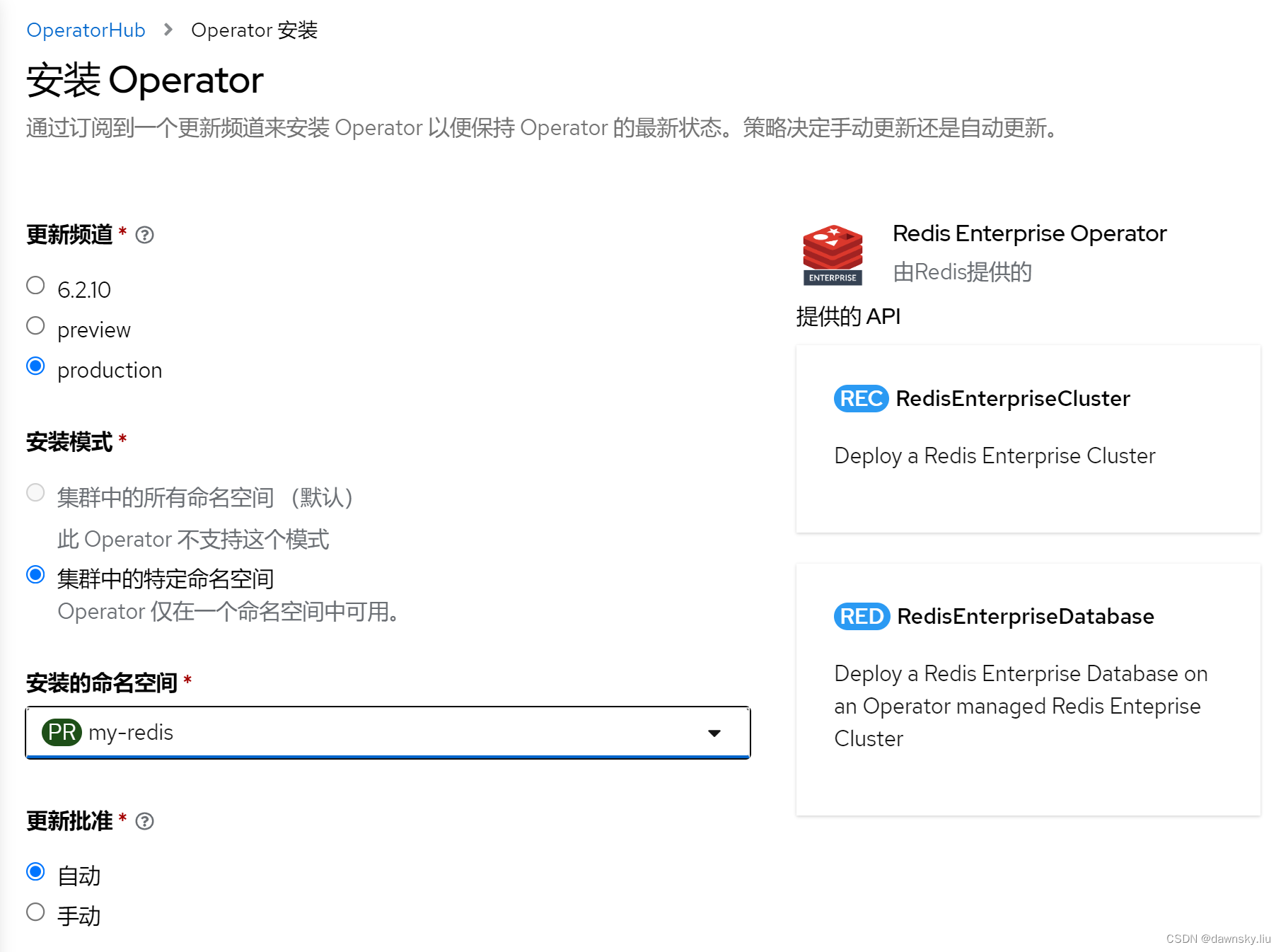The height and width of the screenshot is (952, 1281).
Task: Click the RED badge icon
Action: pos(862,617)
